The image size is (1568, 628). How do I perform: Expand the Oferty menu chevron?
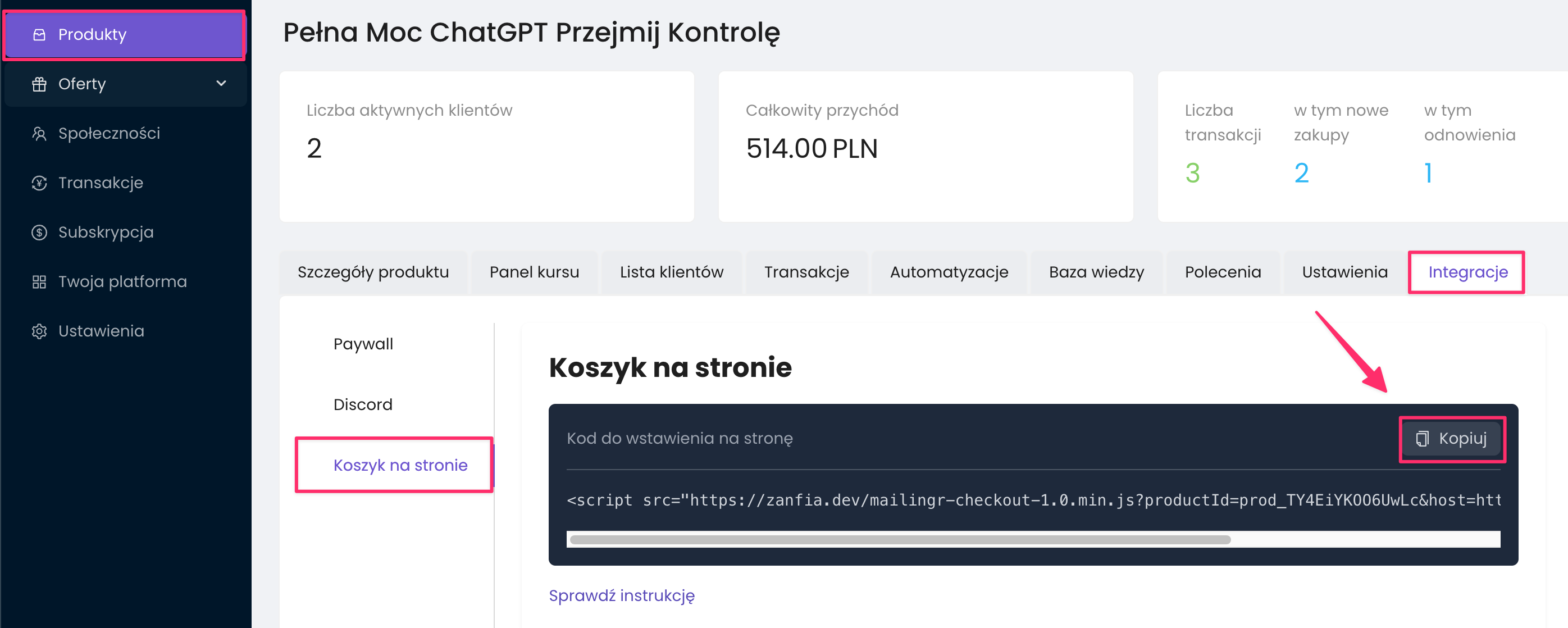pyautogui.click(x=222, y=83)
